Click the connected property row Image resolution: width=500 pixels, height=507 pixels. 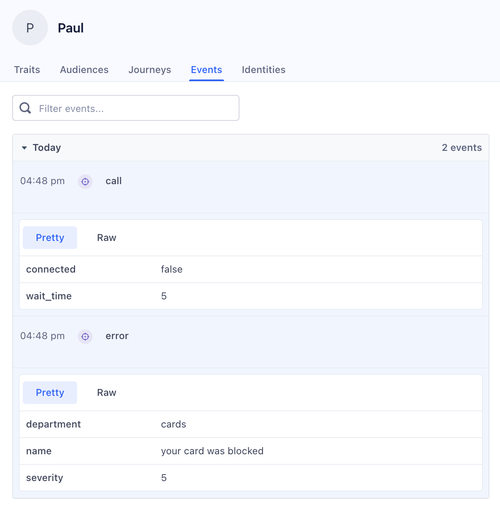tap(251, 269)
